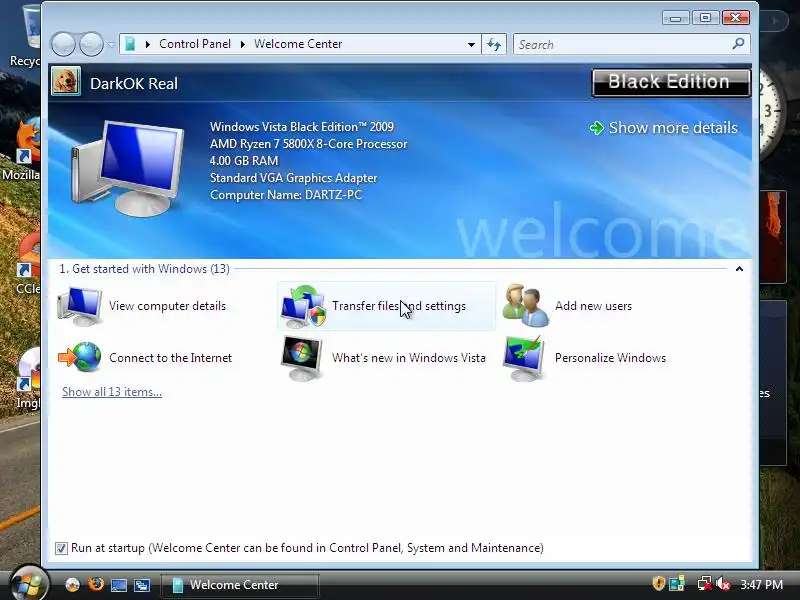Click the Refresh button
The image size is (800, 600).
pyautogui.click(x=493, y=44)
